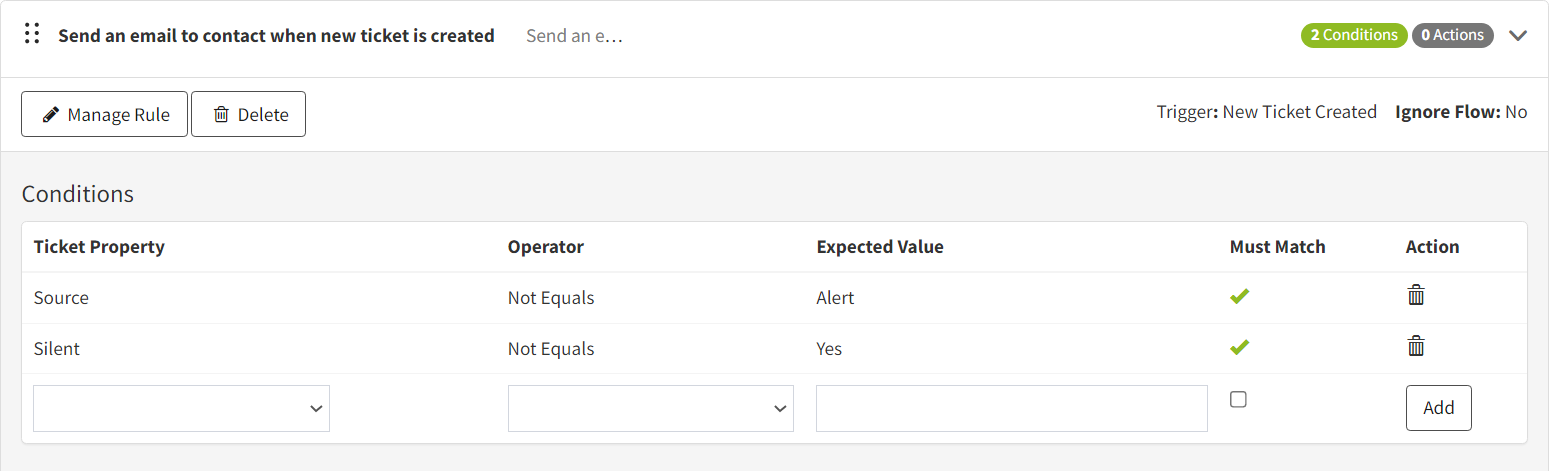Image resolution: width=1549 pixels, height=471 pixels.
Task: Click the Expected Value input field
Action: pos(1011,408)
